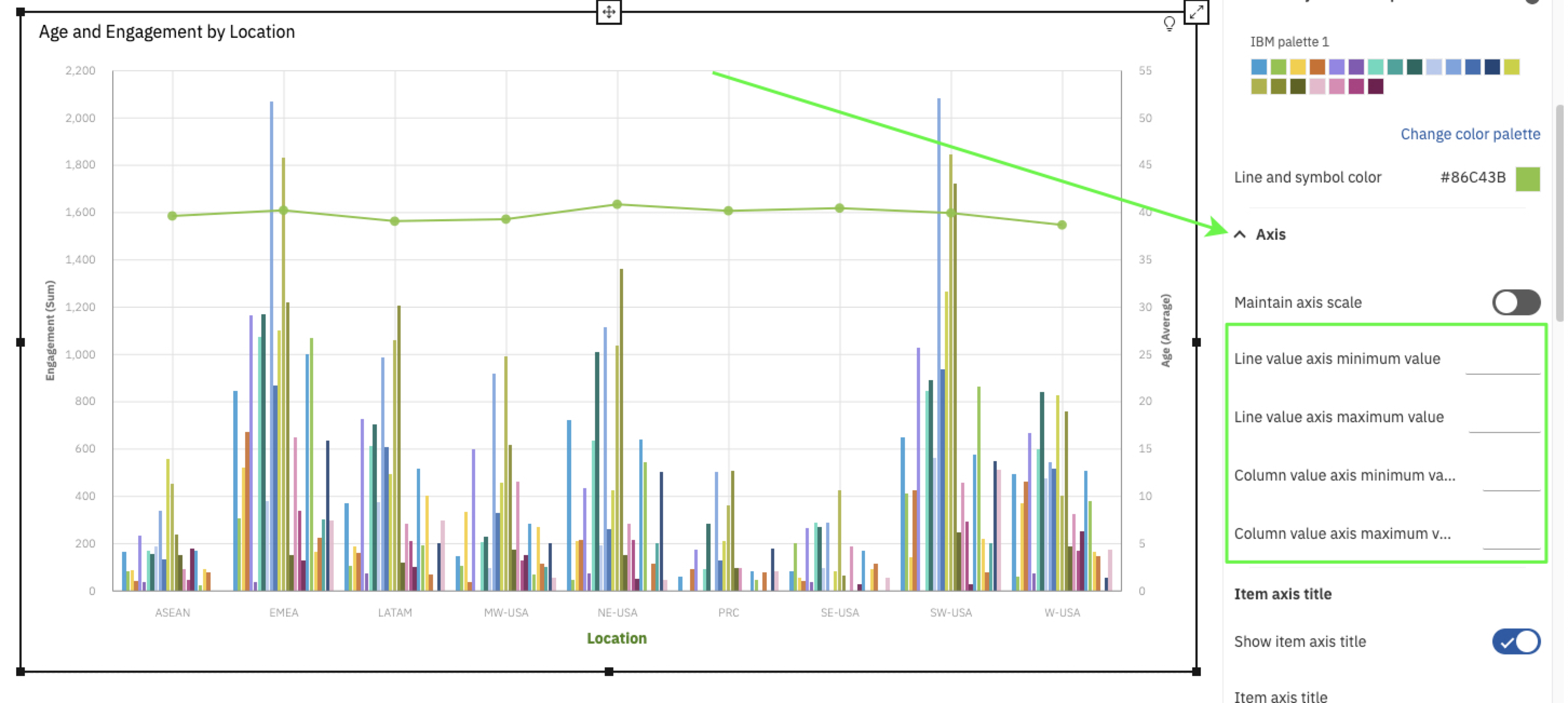Screen dimensions: 1568x703
Task: Select the line data point above W-USA
Action: tap(1062, 225)
